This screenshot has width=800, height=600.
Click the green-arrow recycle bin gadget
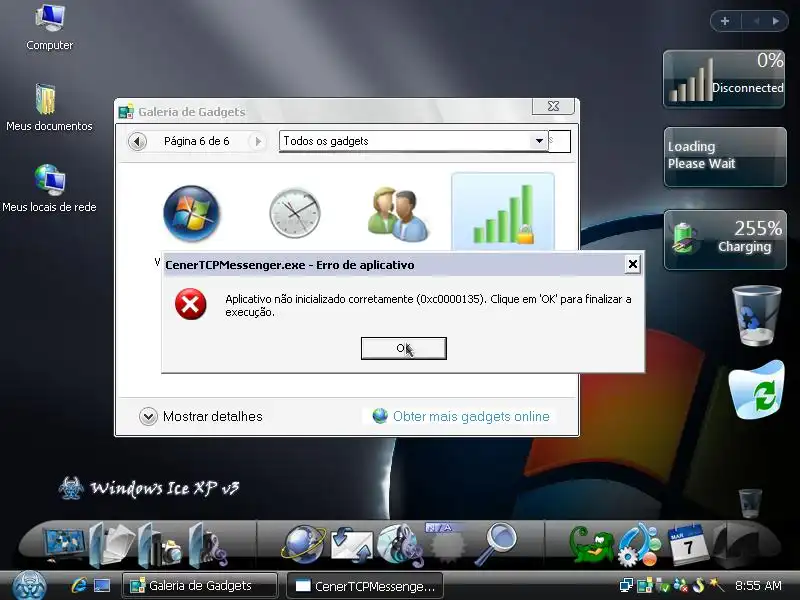(757, 389)
